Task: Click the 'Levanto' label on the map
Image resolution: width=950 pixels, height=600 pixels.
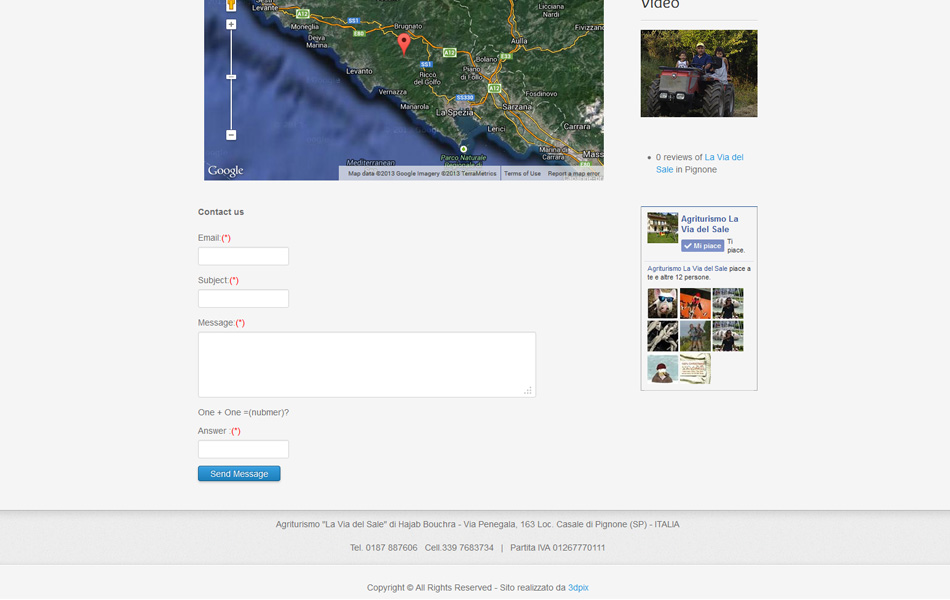Action: [x=359, y=71]
